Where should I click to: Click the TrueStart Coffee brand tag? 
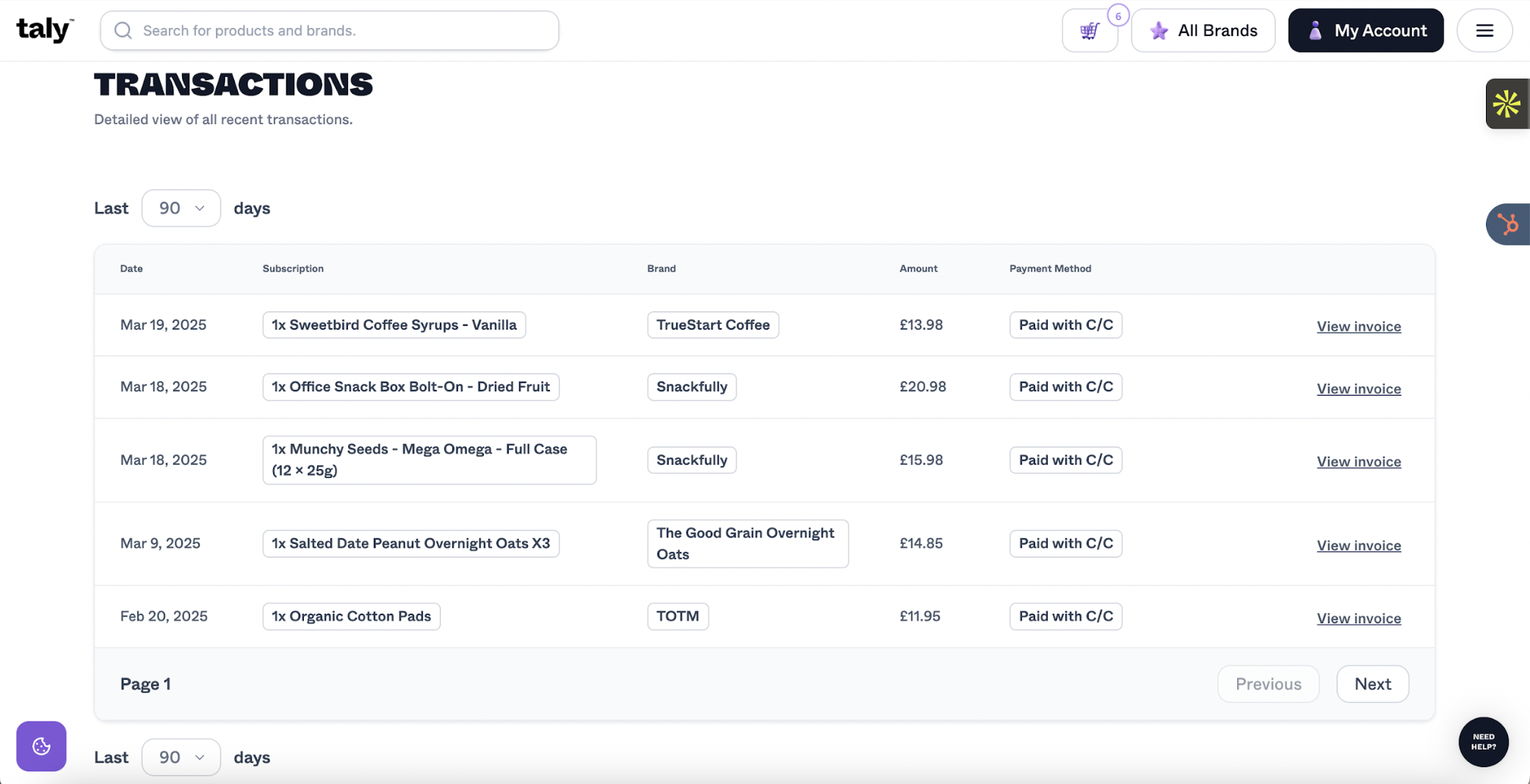pos(712,324)
